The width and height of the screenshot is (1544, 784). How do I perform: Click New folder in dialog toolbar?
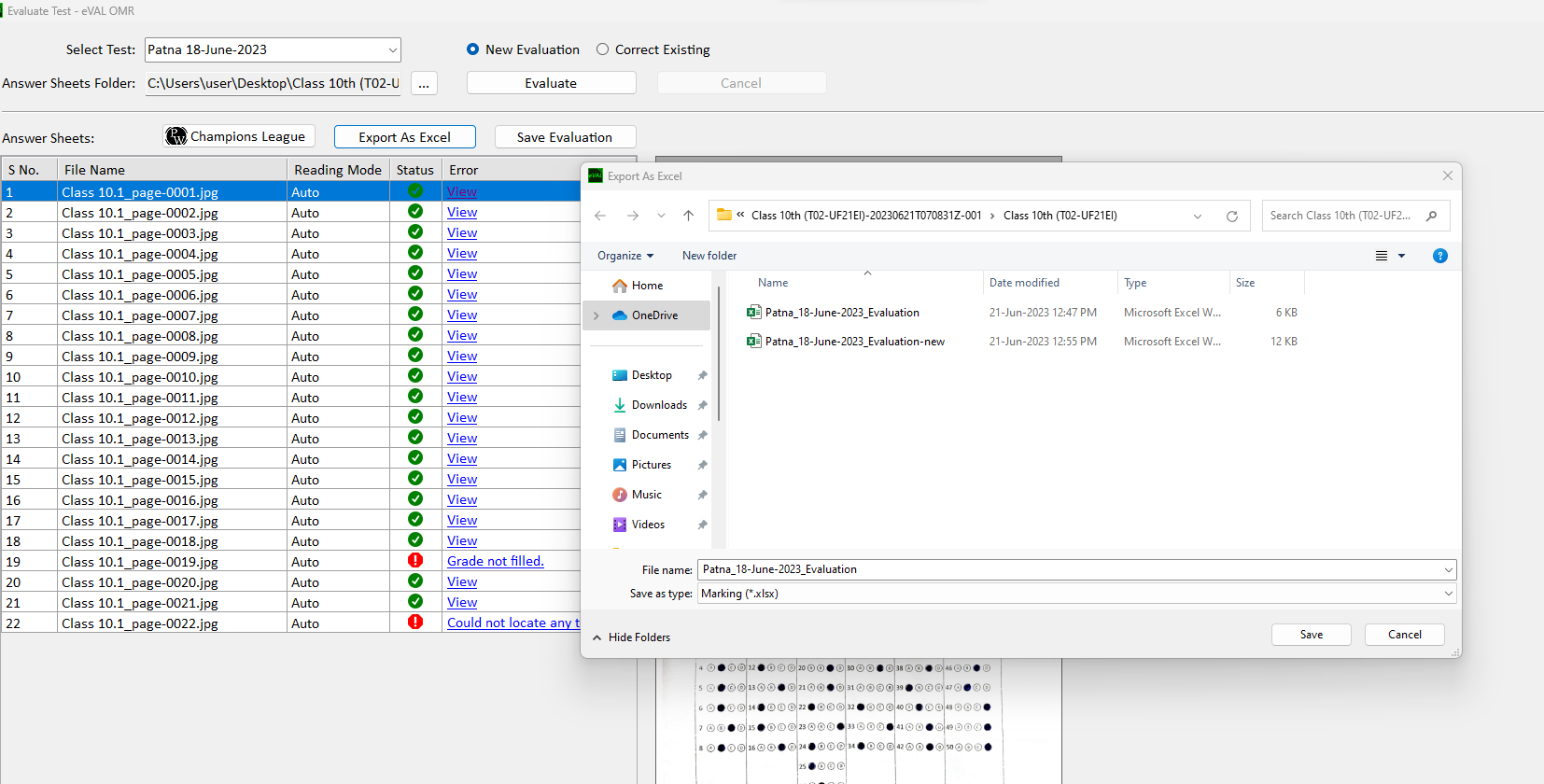click(x=709, y=256)
